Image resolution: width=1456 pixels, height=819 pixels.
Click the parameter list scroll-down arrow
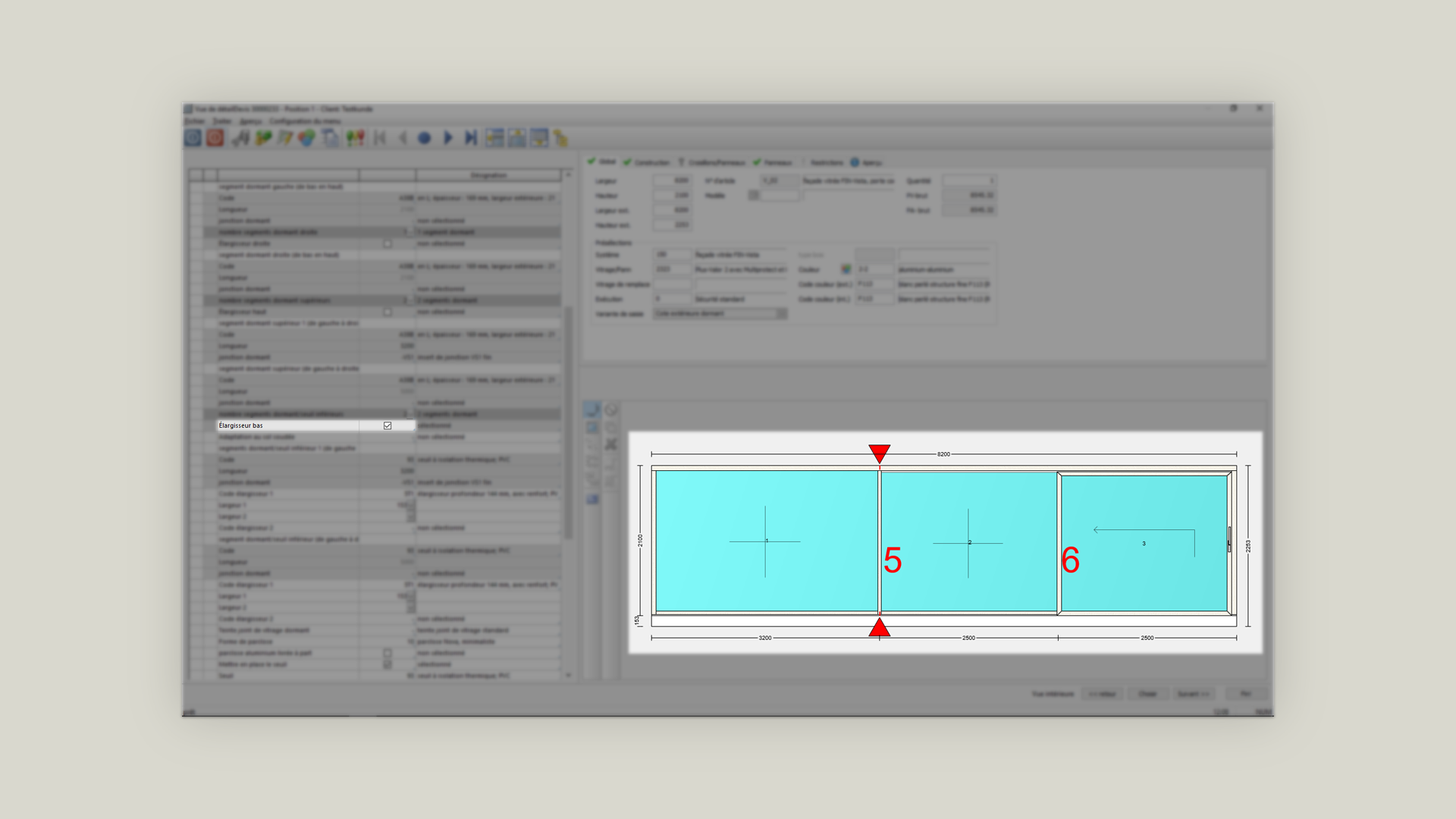click(x=568, y=675)
